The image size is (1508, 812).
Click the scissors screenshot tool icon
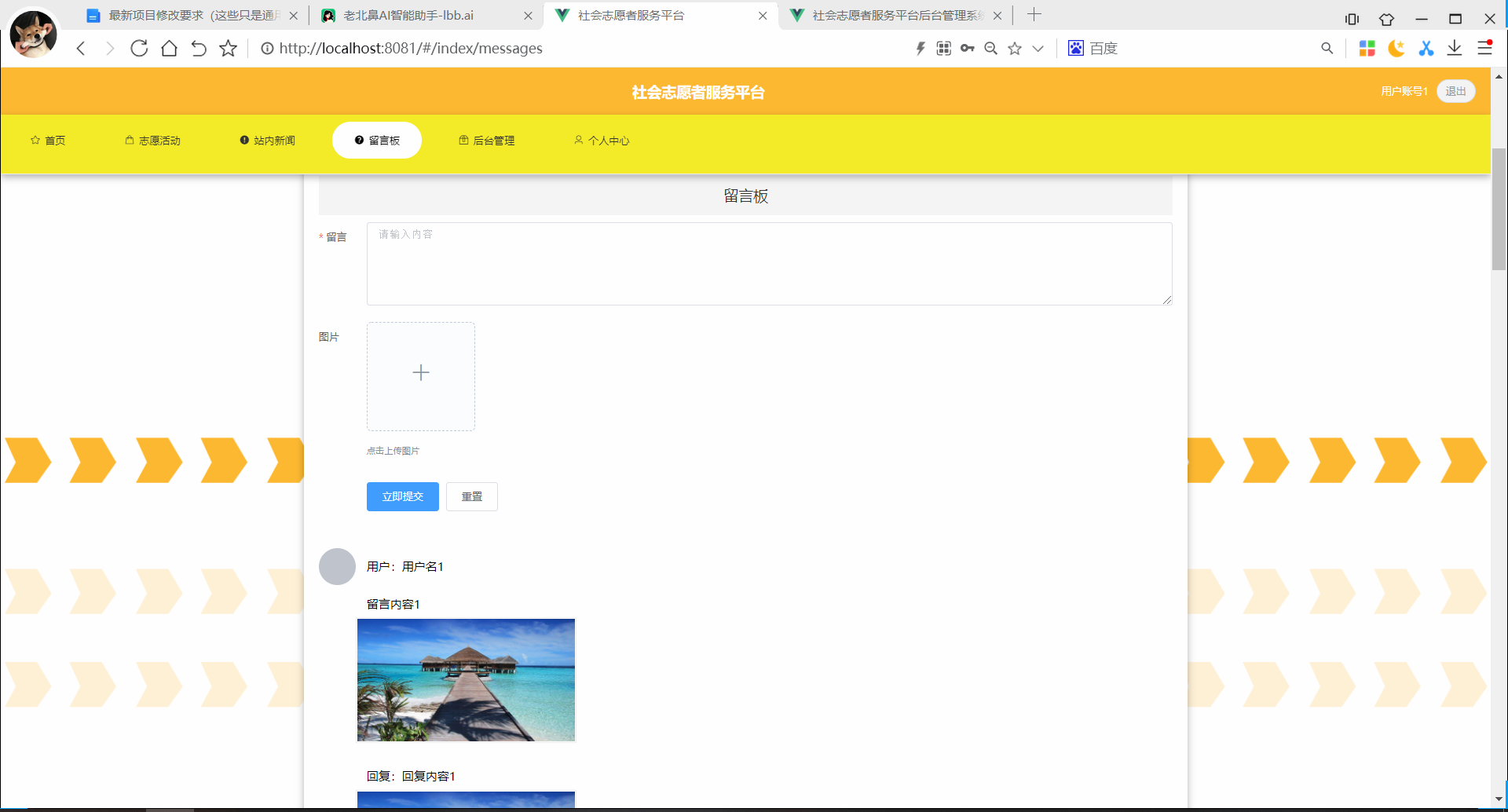[x=1426, y=49]
